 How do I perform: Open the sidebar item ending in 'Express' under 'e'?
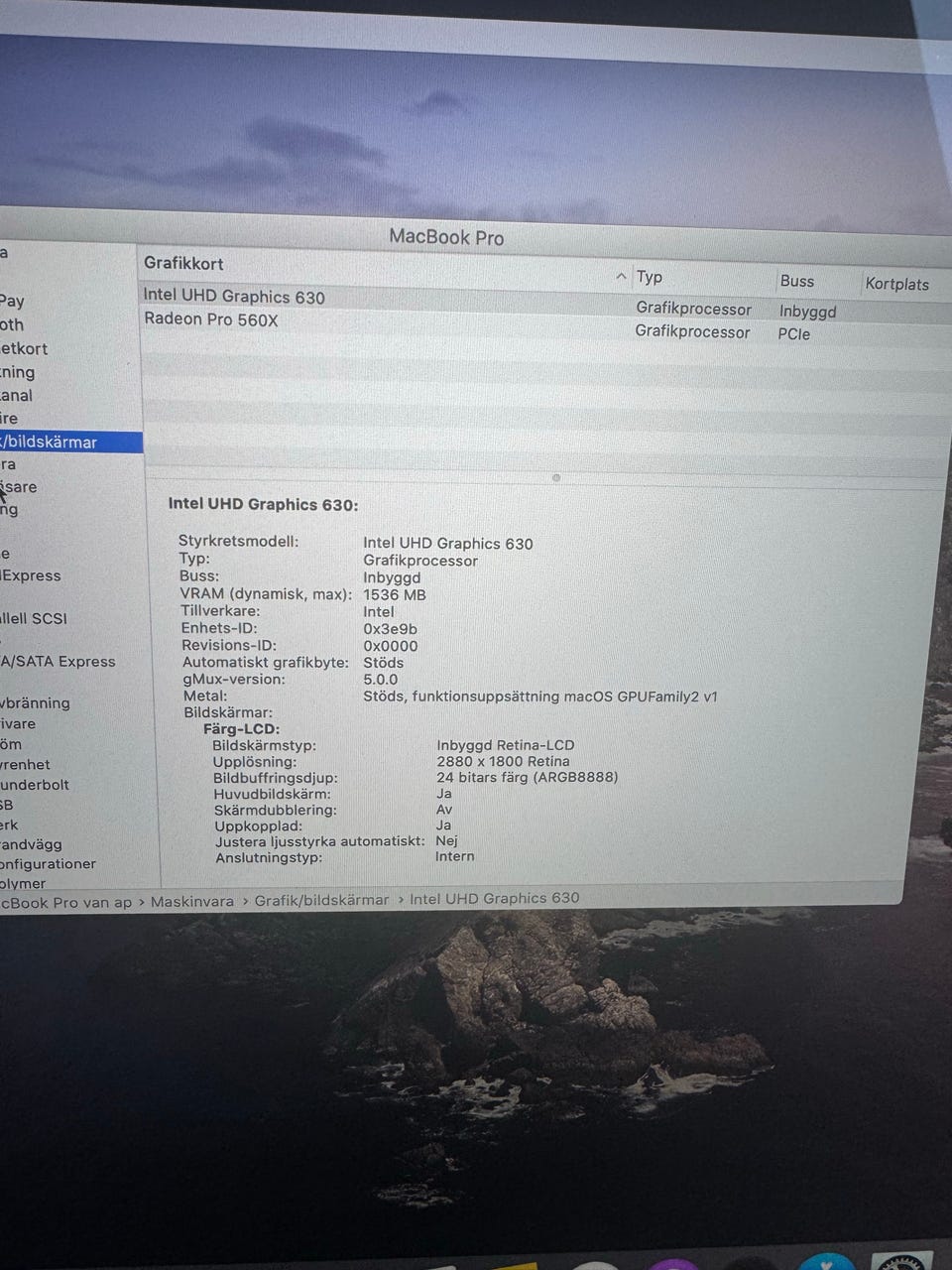click(x=30, y=575)
